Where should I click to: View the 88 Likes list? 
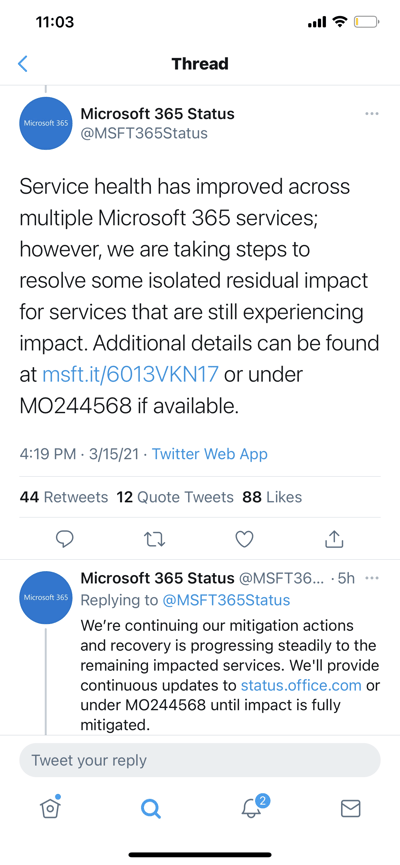272,497
